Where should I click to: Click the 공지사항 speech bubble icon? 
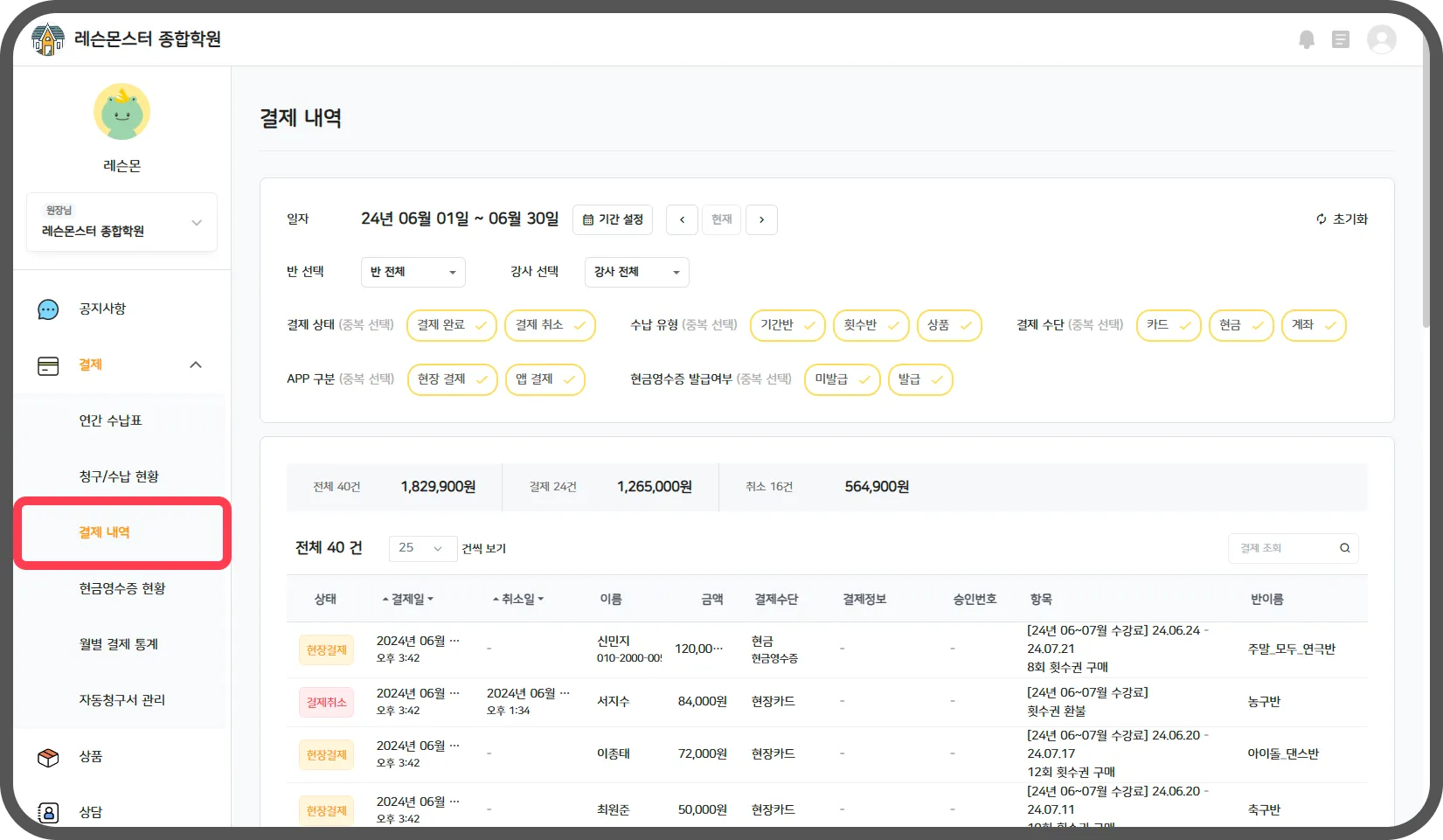click(x=48, y=309)
